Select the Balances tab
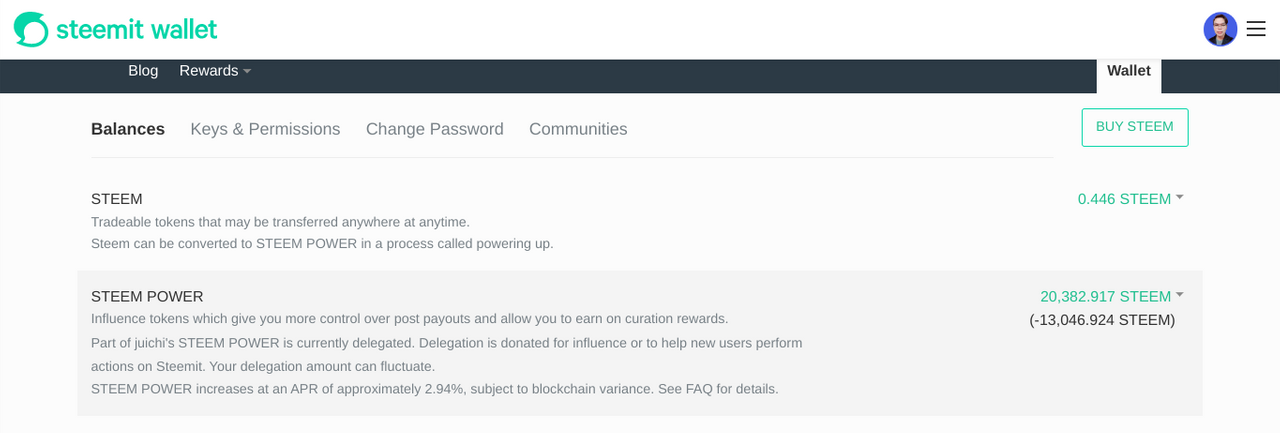Viewport: 1280px width, 433px height. coord(128,129)
